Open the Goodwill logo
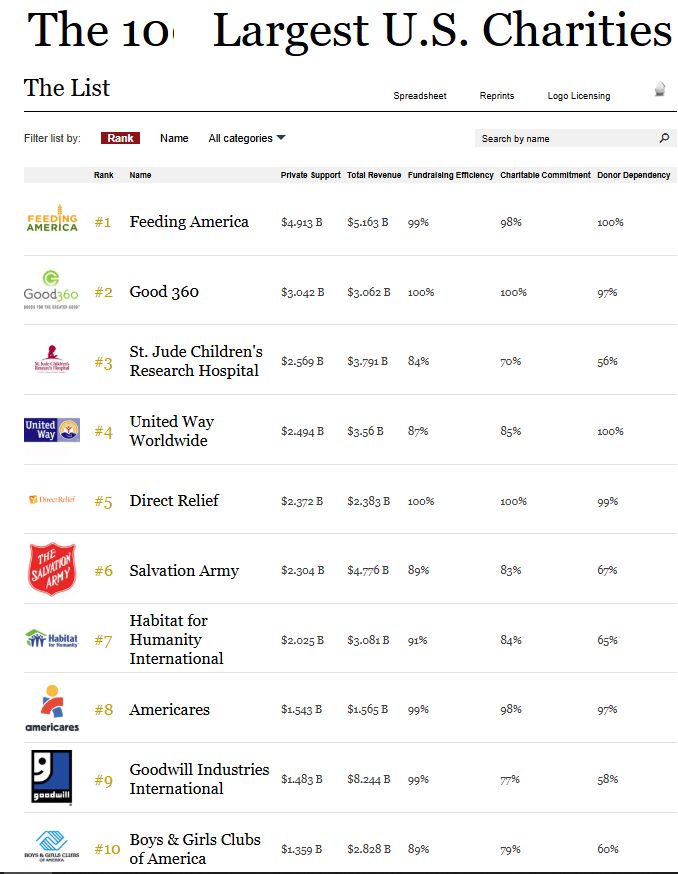The height and width of the screenshot is (874, 678). [x=52, y=777]
